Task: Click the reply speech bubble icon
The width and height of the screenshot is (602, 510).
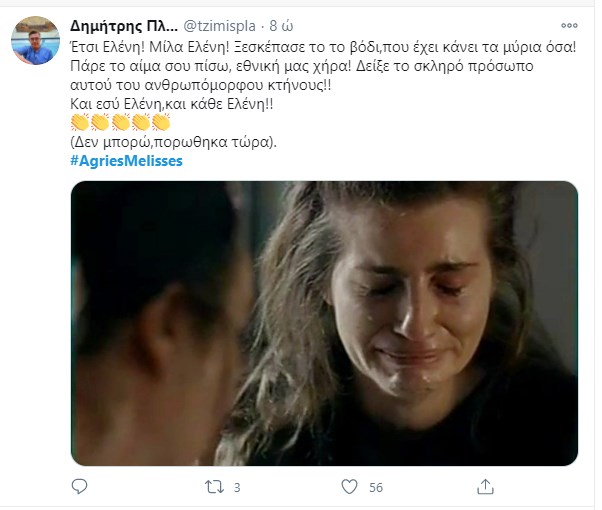Action: tap(79, 487)
